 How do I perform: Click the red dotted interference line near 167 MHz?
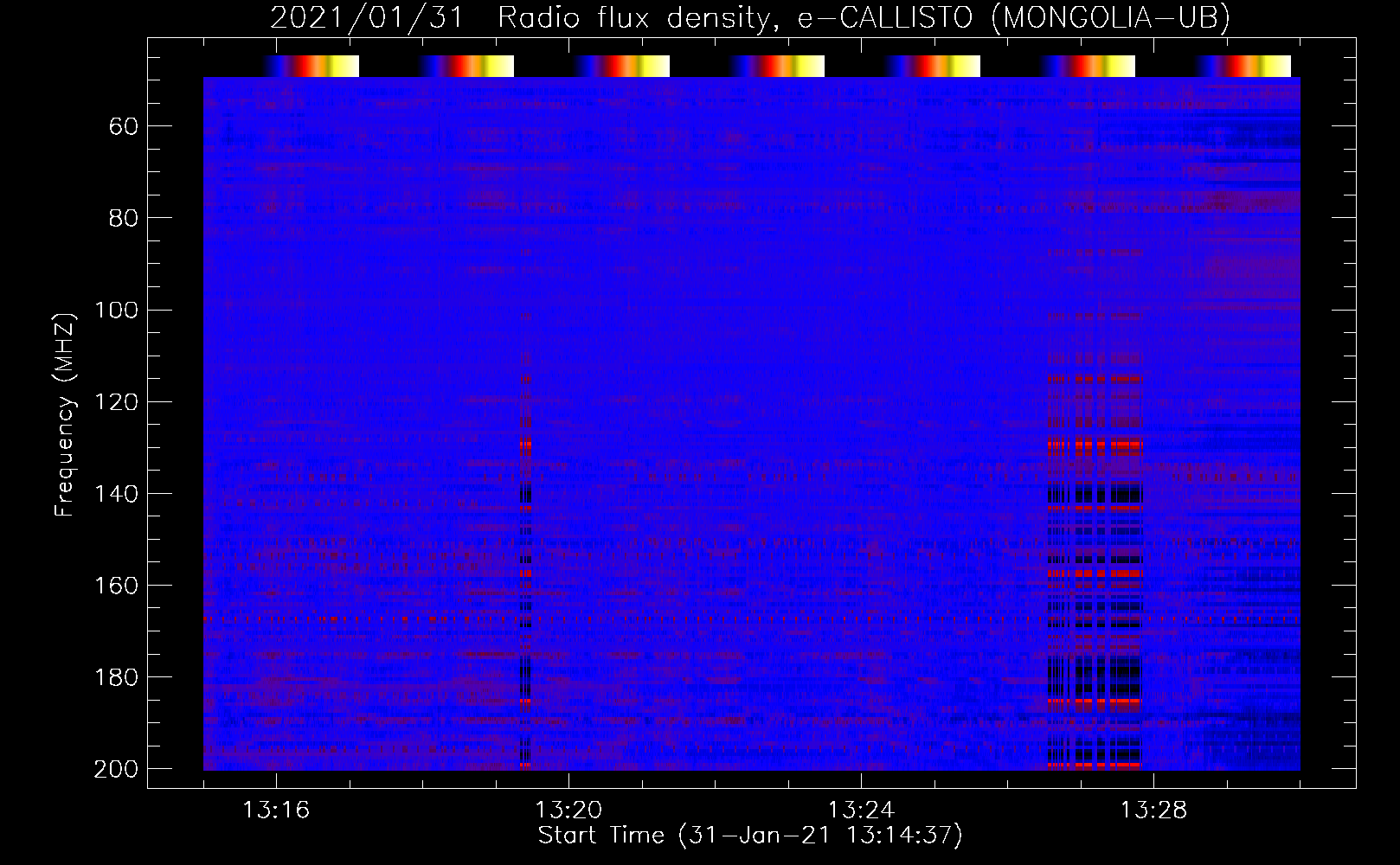(752, 620)
